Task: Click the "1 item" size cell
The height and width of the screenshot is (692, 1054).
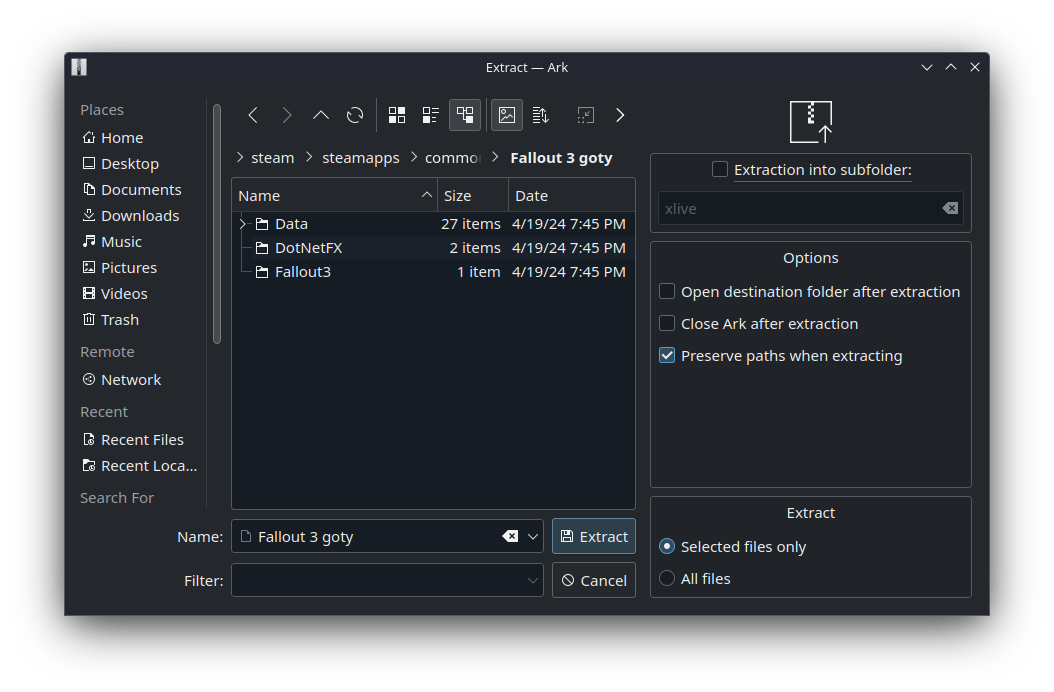Action: tap(479, 272)
